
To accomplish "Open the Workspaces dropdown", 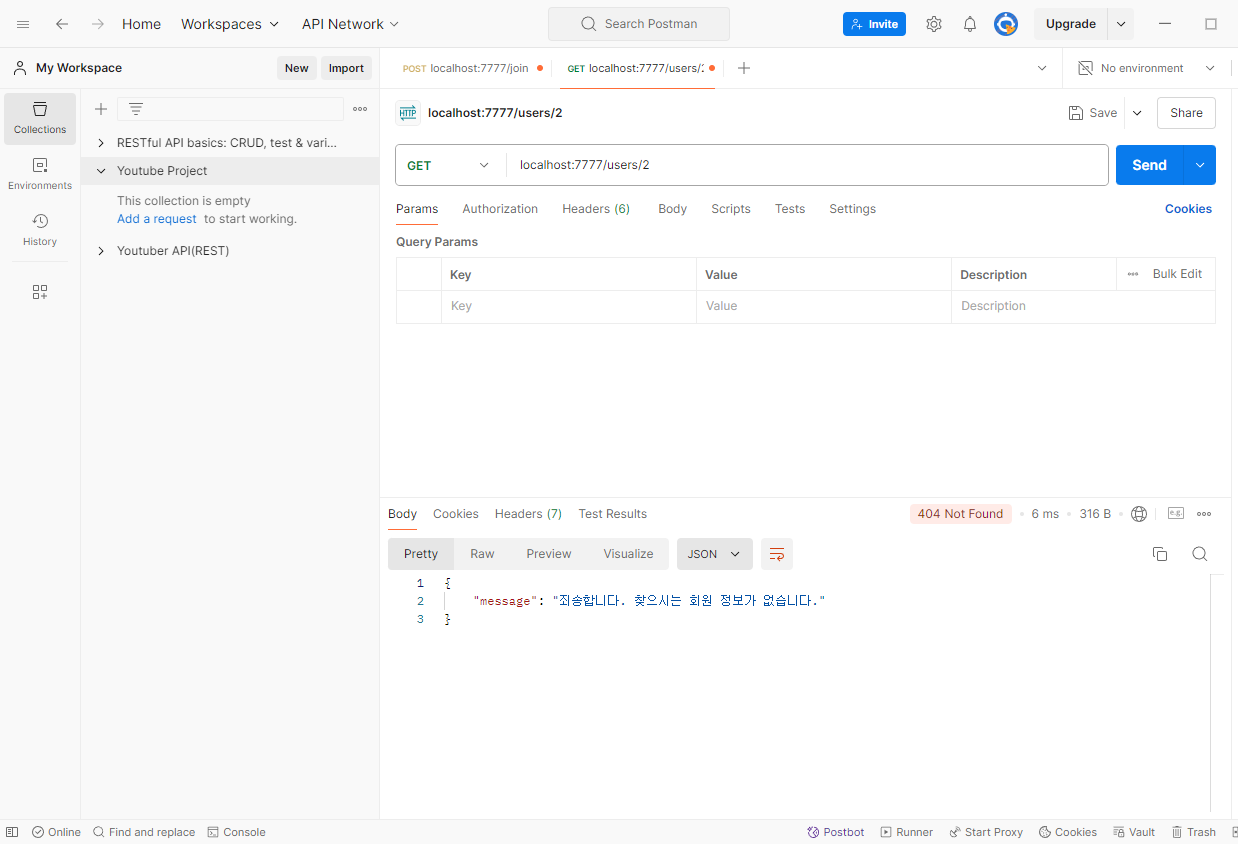I will click(230, 24).
